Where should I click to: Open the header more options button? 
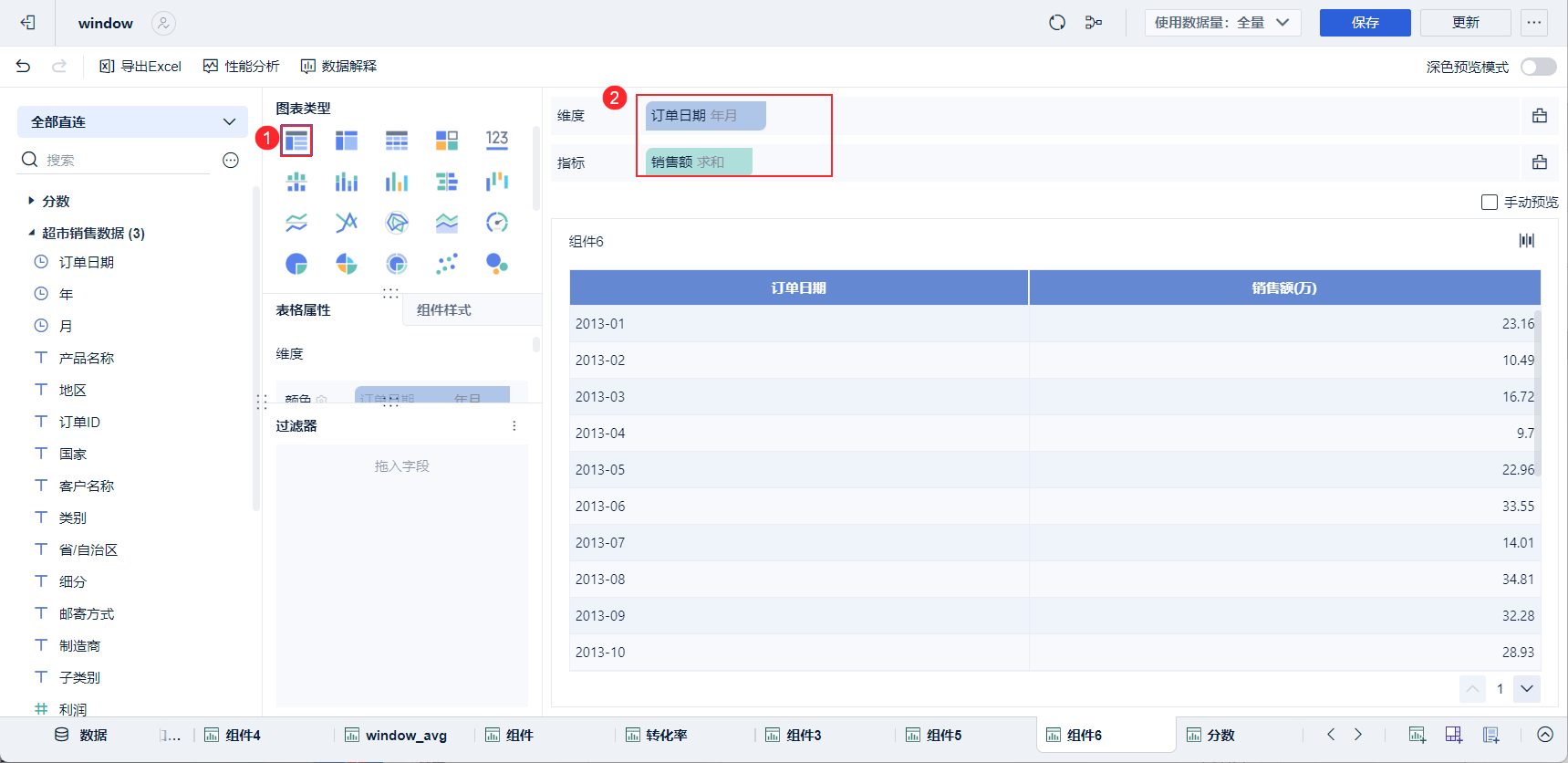coord(1534,23)
